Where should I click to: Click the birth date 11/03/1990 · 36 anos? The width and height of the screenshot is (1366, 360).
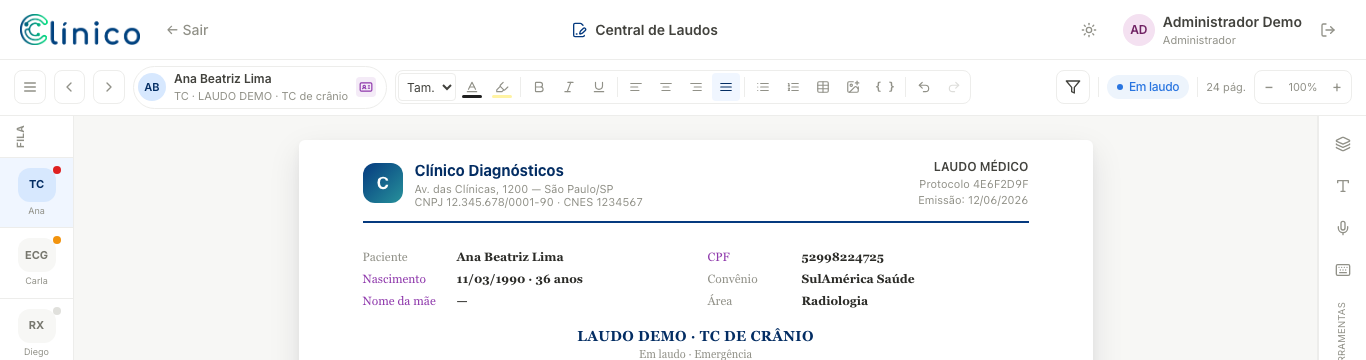(x=519, y=279)
